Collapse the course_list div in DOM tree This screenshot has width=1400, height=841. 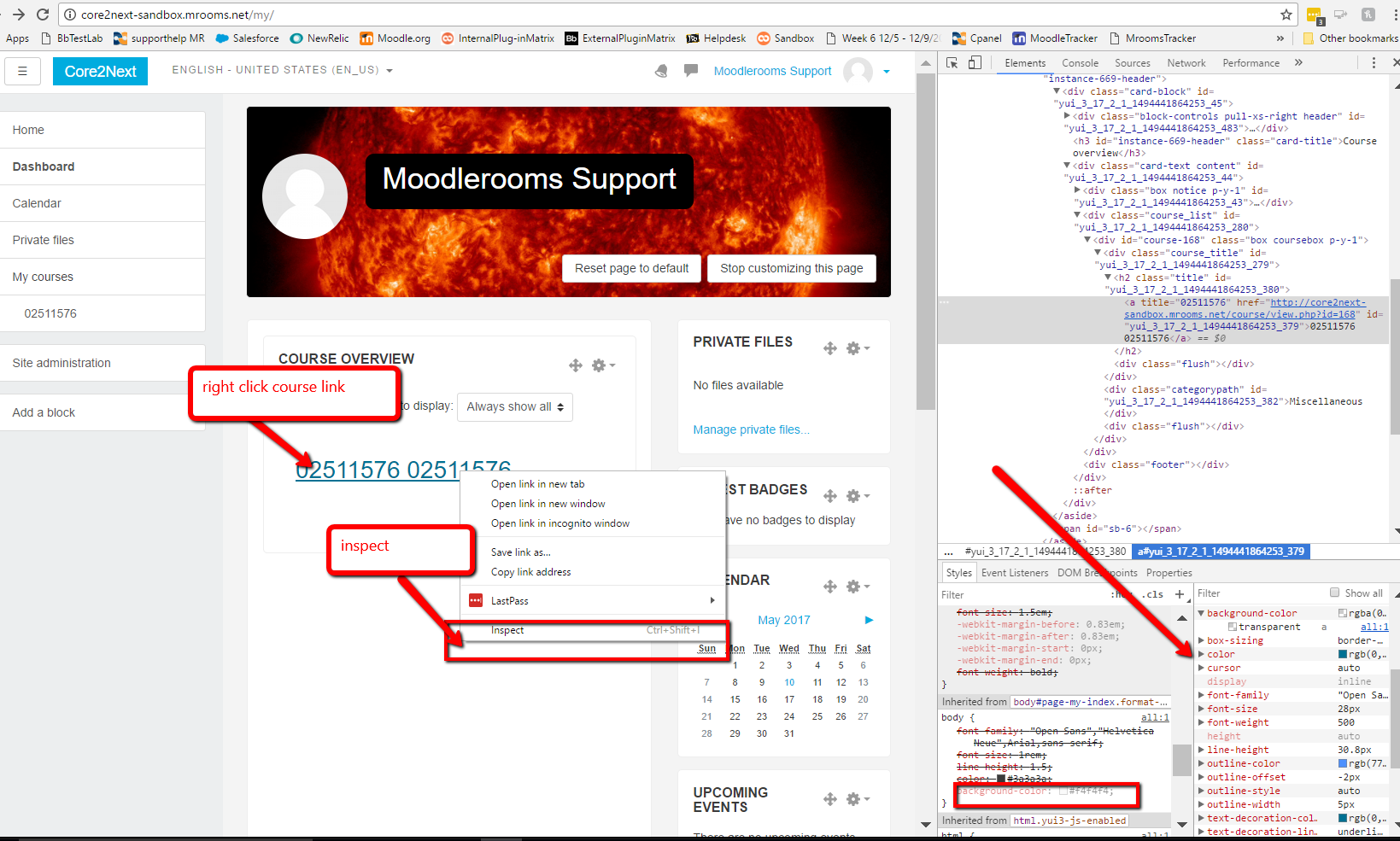click(x=1077, y=215)
